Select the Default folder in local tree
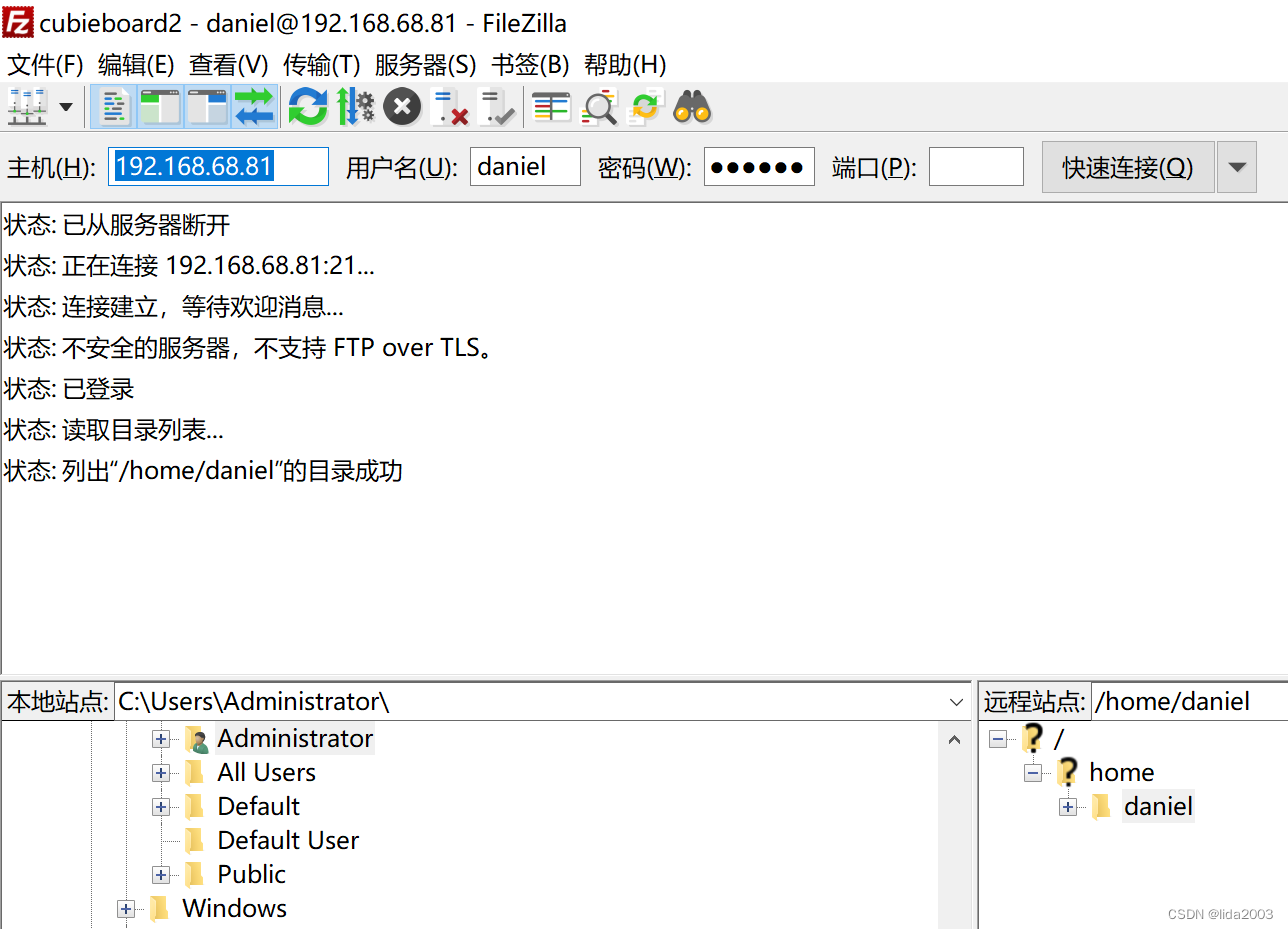Image resolution: width=1288 pixels, height=929 pixels. click(258, 807)
